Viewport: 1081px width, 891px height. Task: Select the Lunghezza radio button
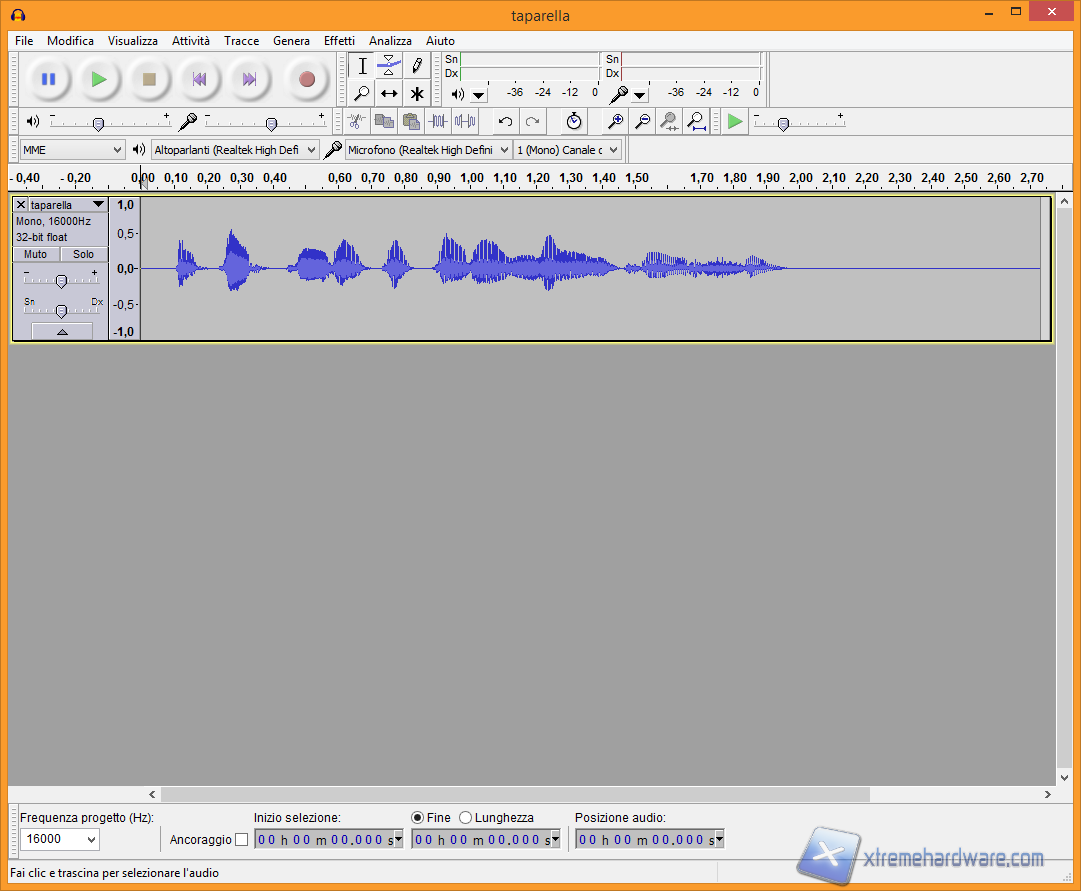coord(466,818)
